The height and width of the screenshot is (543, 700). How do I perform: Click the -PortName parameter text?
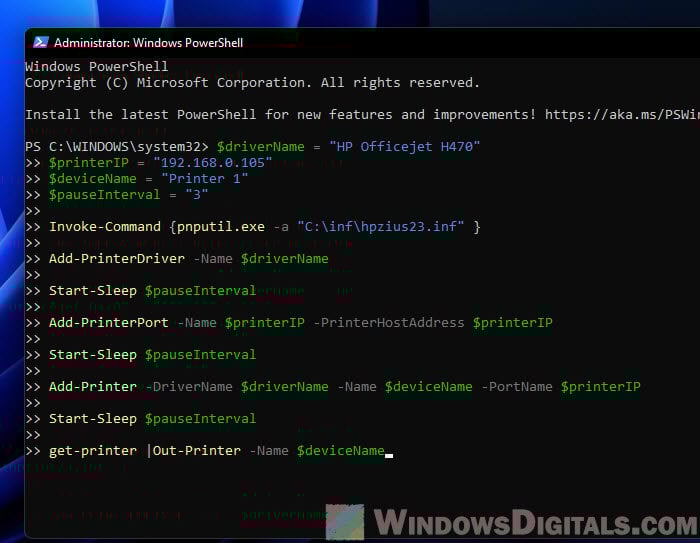tap(517, 387)
